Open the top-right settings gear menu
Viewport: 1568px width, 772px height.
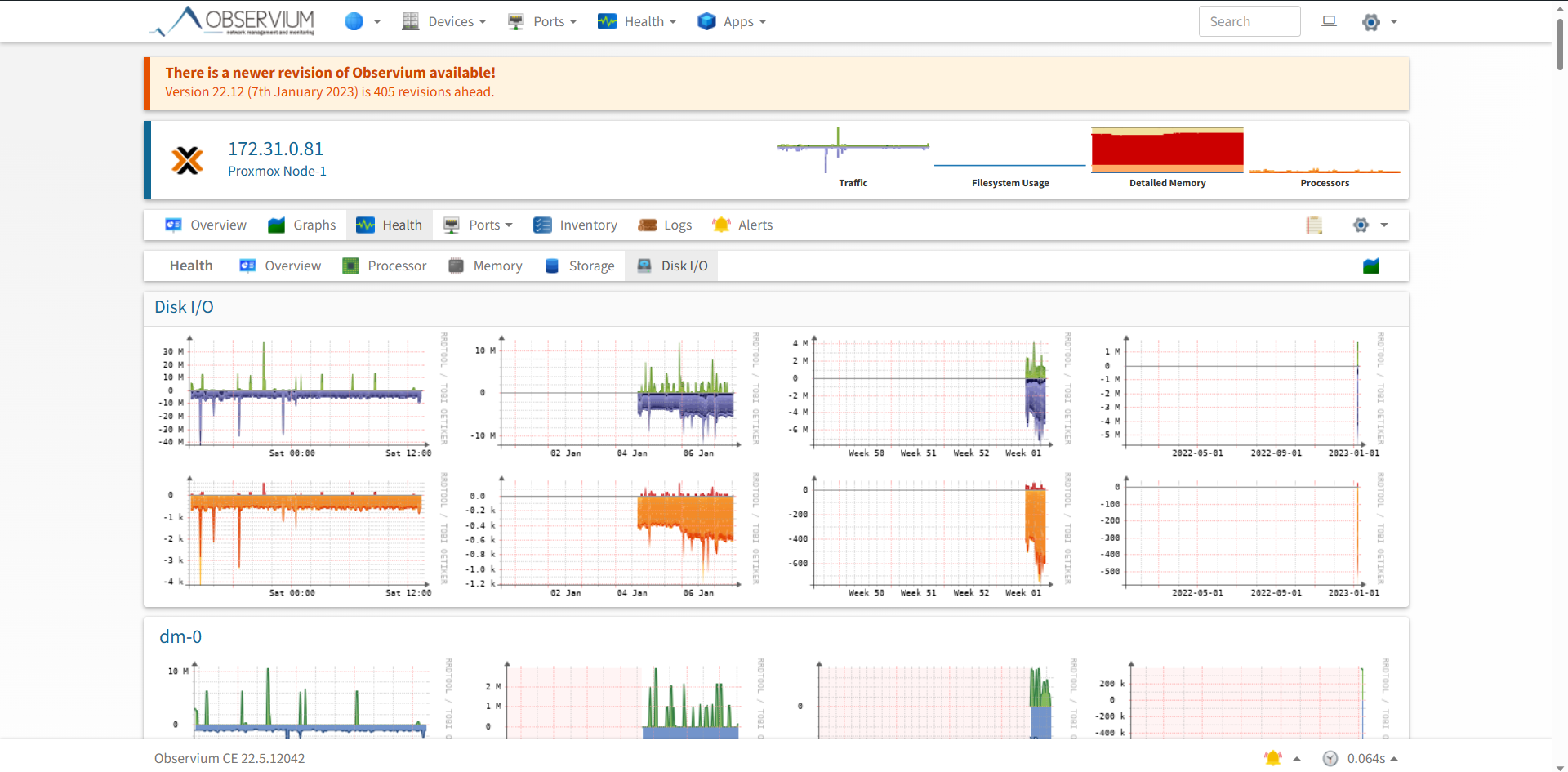(x=1379, y=22)
